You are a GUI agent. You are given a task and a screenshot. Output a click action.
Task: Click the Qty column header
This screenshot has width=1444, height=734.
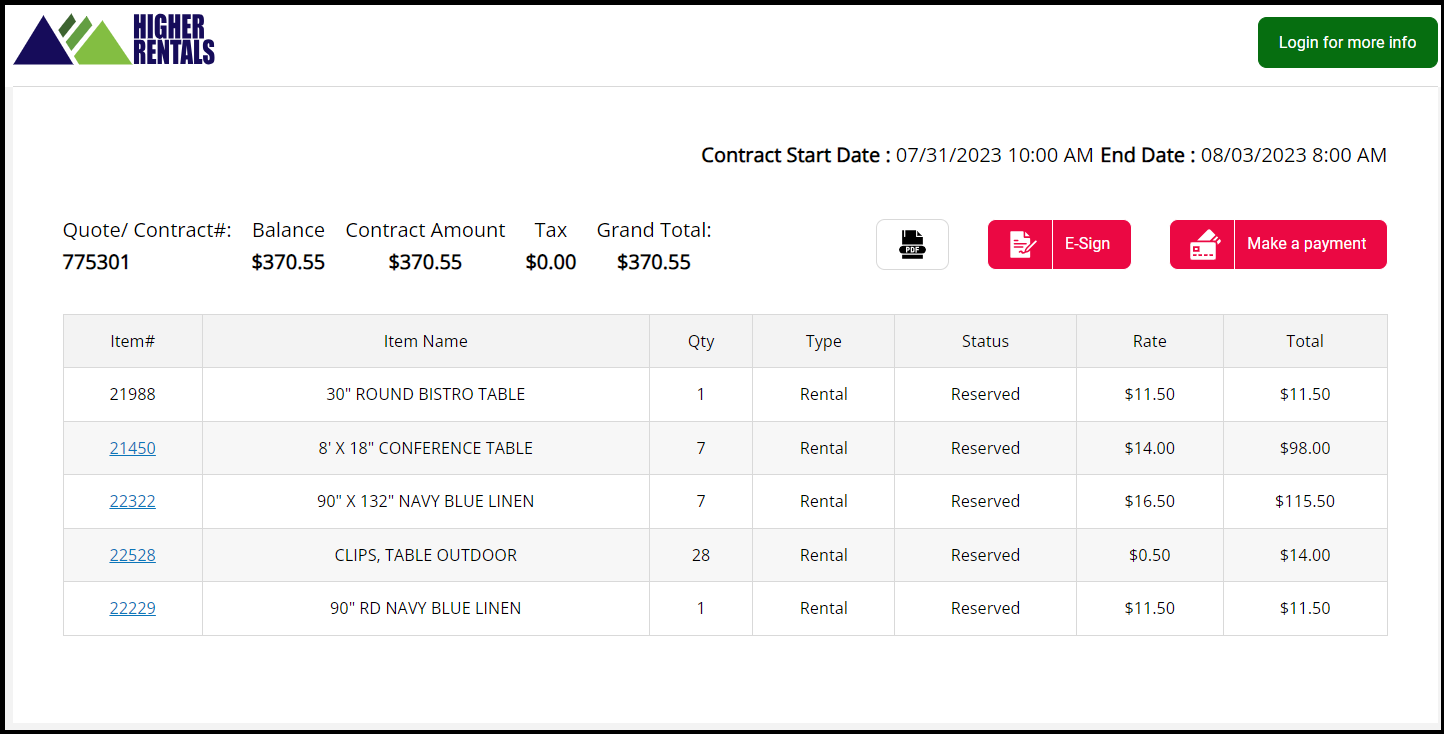[x=701, y=341]
